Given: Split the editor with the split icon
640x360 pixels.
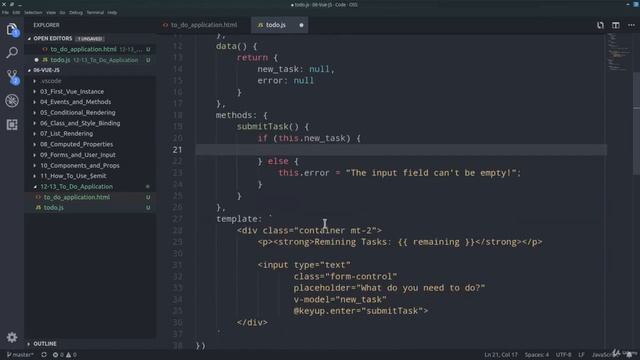Looking at the screenshot, I should [616, 25].
